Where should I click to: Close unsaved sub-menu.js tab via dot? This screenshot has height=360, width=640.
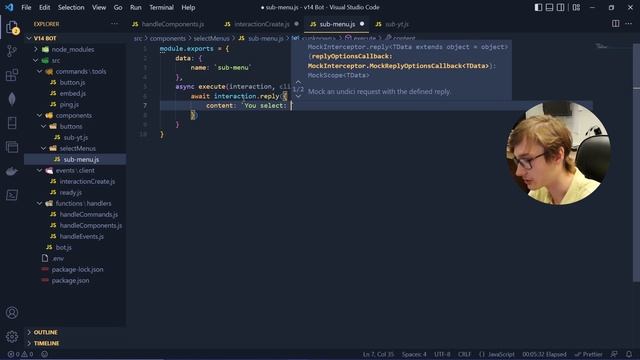click(362, 24)
